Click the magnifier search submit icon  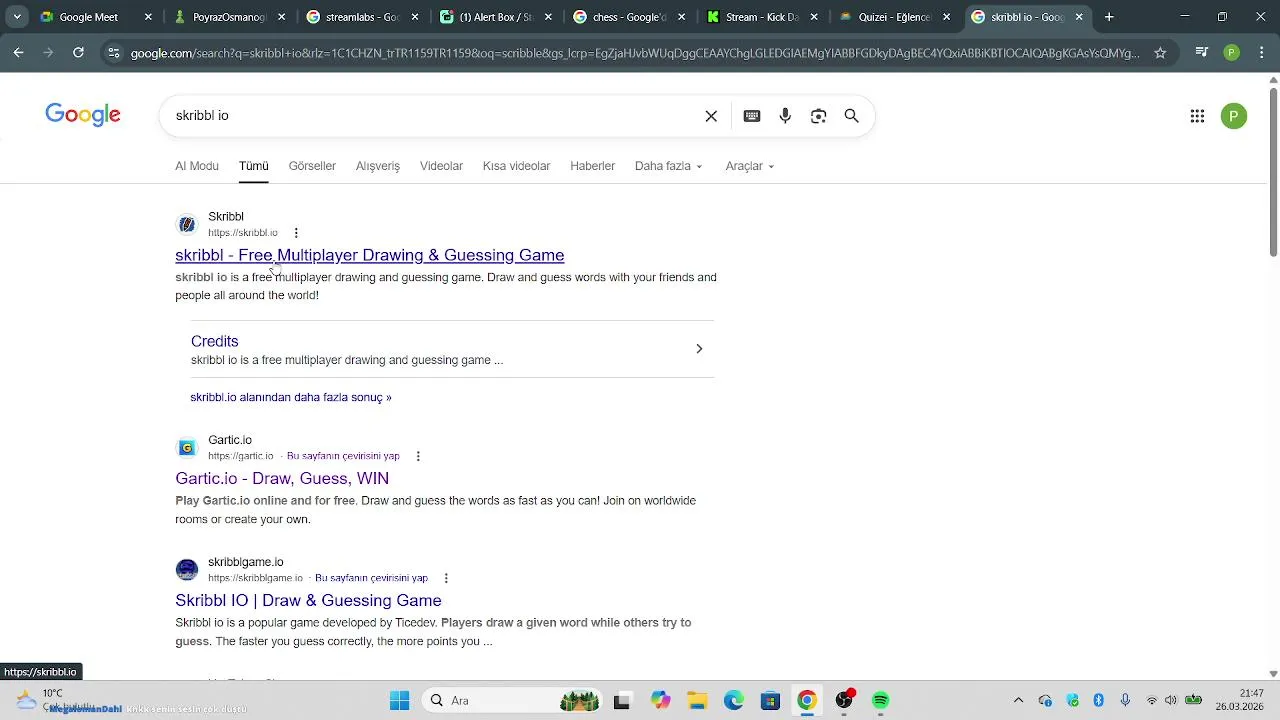pos(852,116)
